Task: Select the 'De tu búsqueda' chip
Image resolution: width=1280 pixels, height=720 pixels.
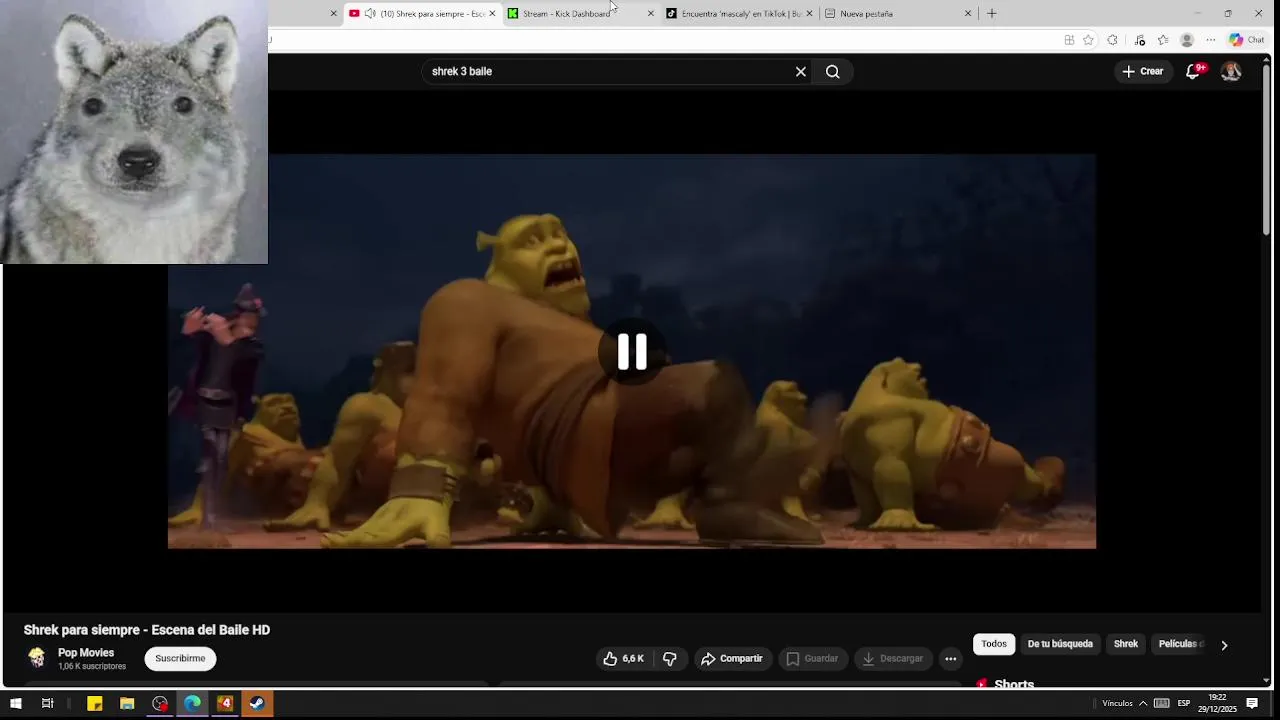Action: pyautogui.click(x=1060, y=644)
